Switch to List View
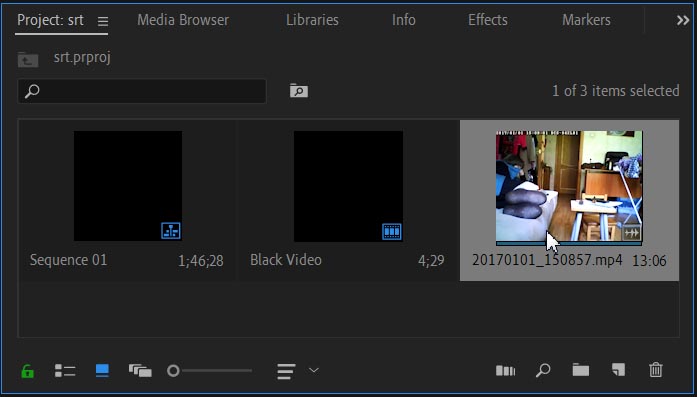This screenshot has width=697, height=397. (x=65, y=371)
